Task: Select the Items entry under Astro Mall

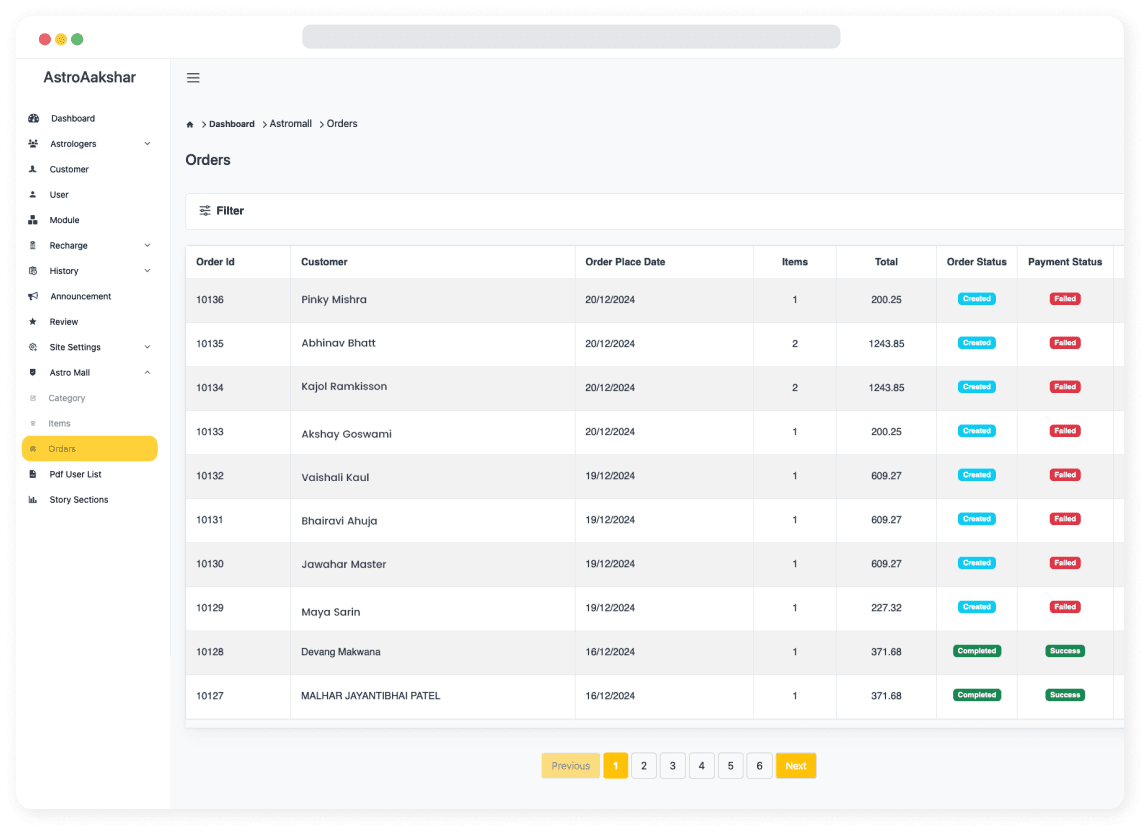Action: (x=60, y=423)
